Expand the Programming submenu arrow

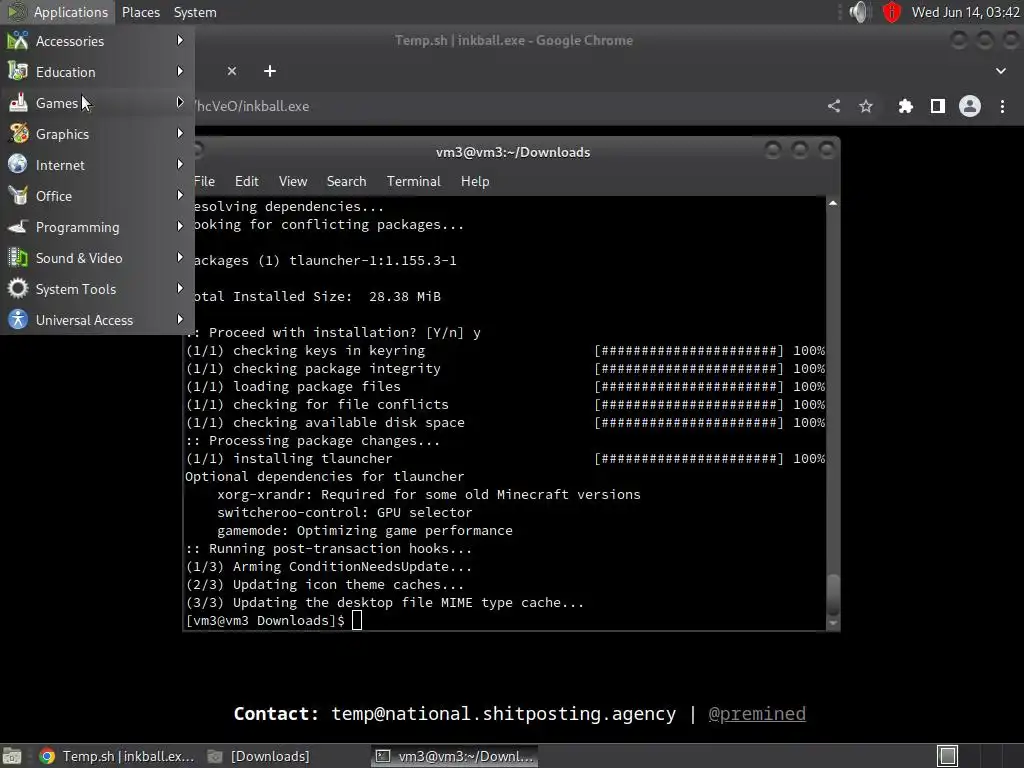(180, 227)
